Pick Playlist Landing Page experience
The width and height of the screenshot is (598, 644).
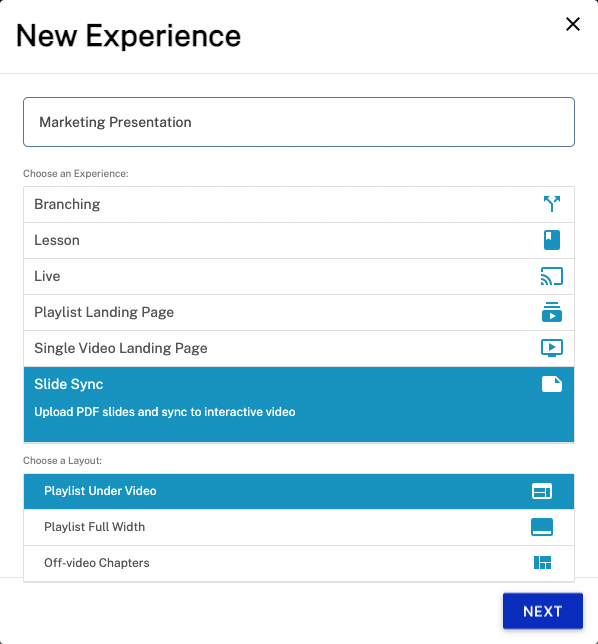(x=299, y=313)
